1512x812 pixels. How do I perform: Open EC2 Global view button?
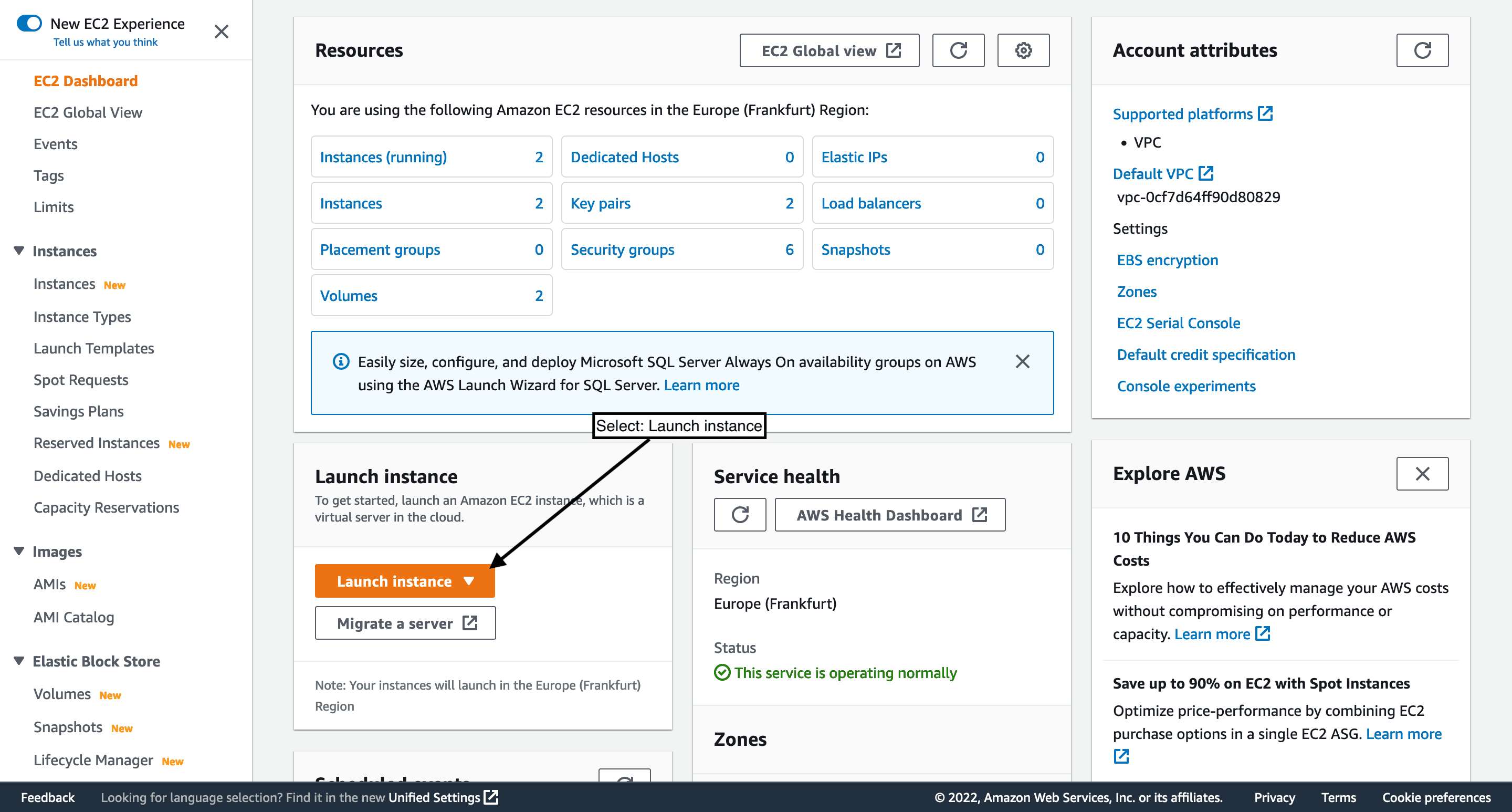829,50
